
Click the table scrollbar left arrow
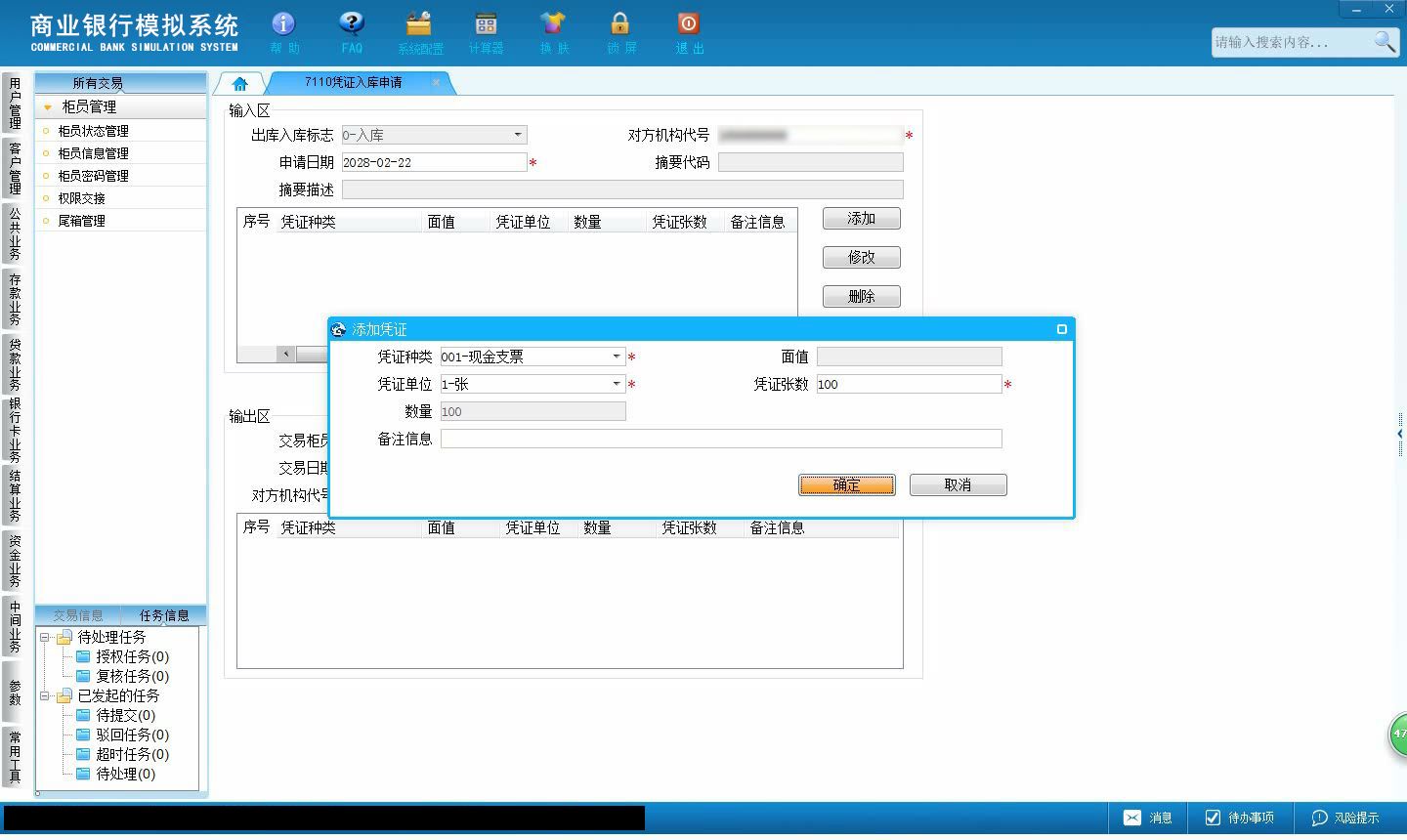pyautogui.click(x=286, y=354)
